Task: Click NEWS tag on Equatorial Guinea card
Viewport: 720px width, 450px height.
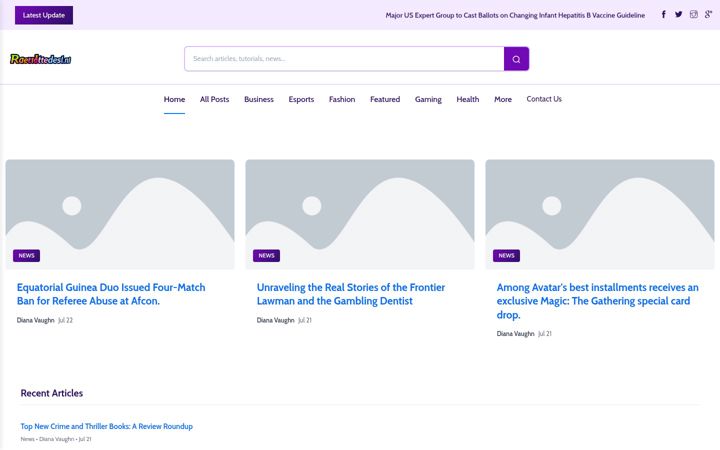Action: pos(27,255)
